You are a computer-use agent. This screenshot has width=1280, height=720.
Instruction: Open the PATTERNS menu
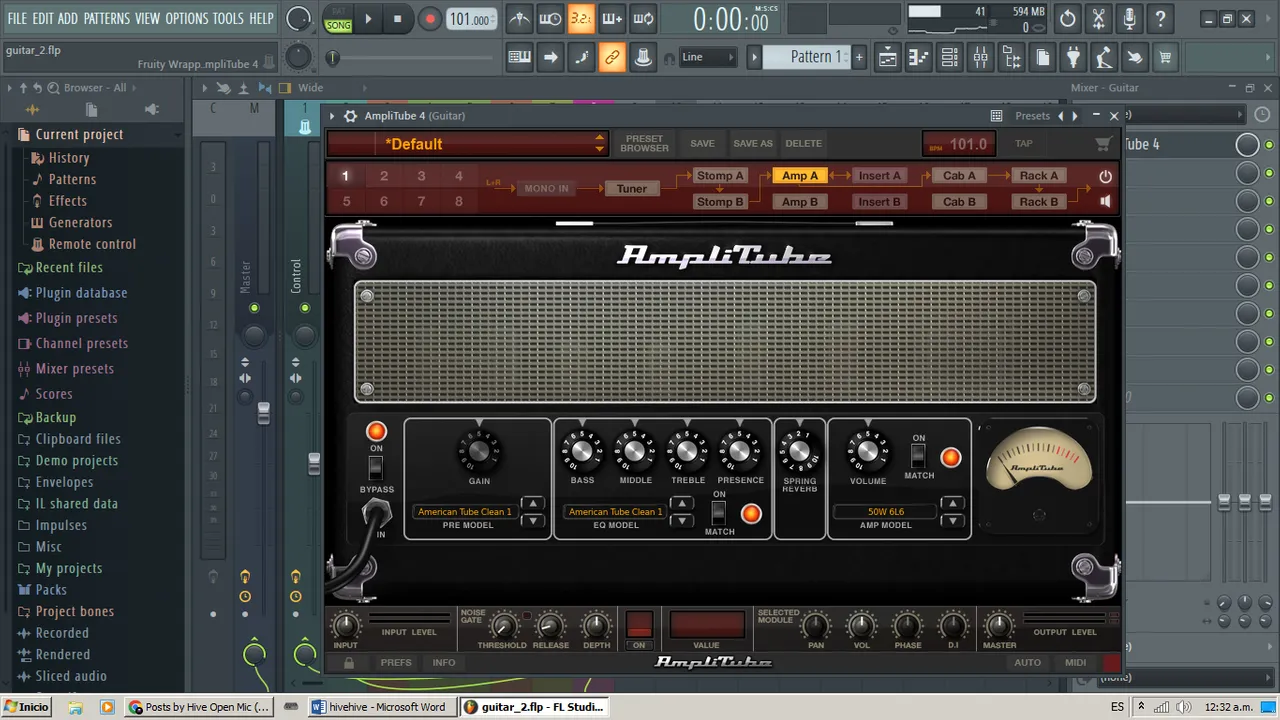click(106, 19)
